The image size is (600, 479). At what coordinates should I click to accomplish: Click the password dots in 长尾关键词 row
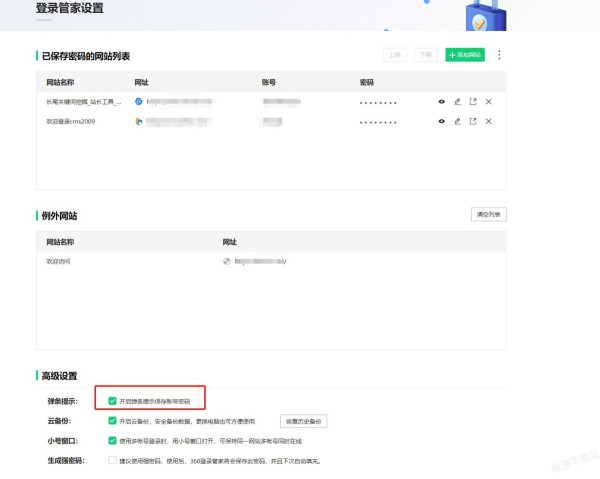[x=378, y=103]
